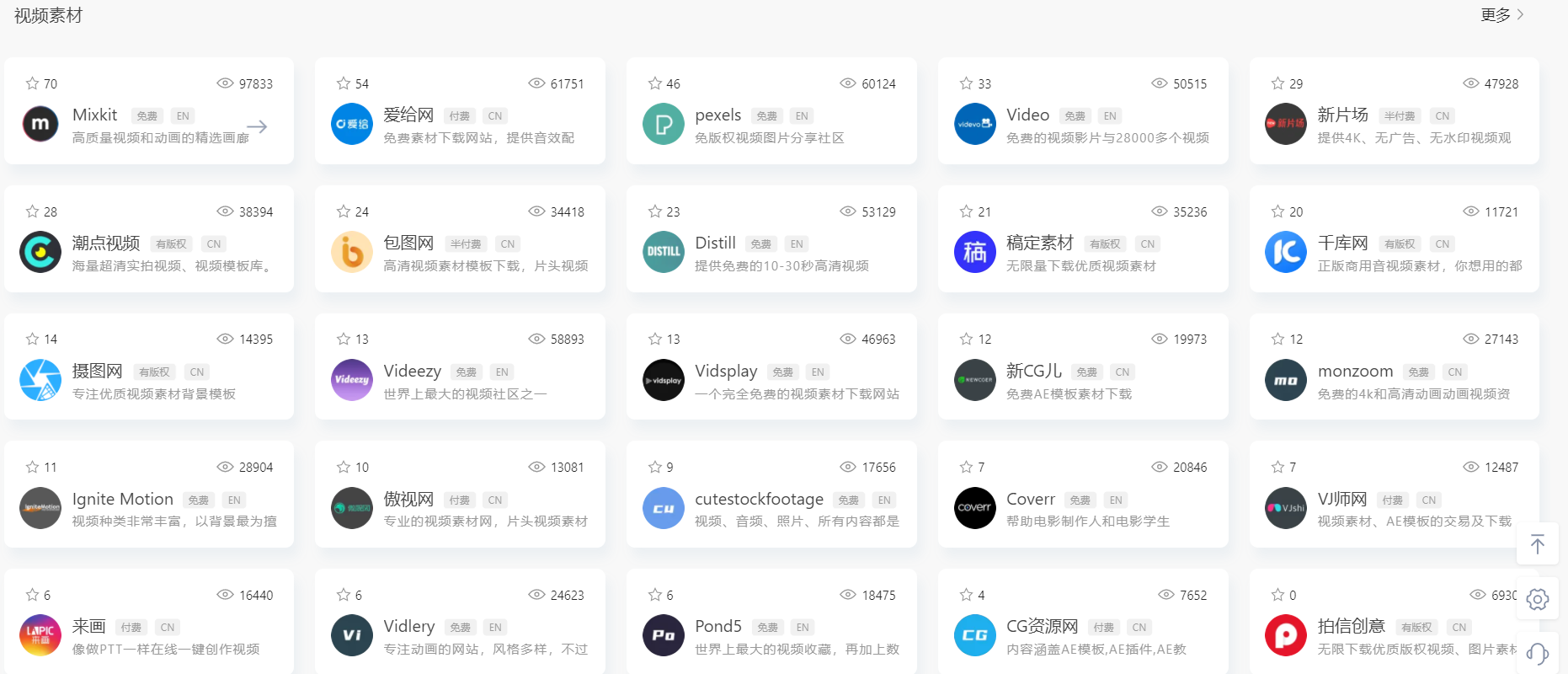Click the CG资源网 logo icon
Image resolution: width=1568 pixels, height=674 pixels.
(x=975, y=635)
